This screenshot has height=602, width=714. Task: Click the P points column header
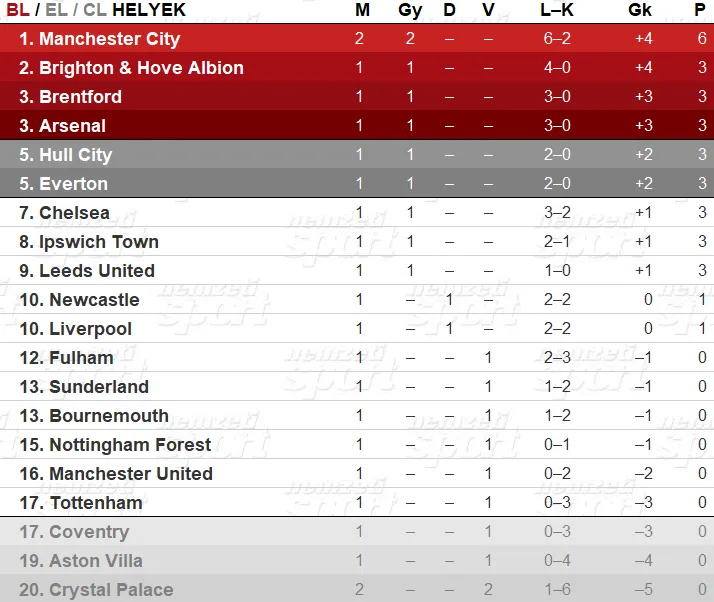click(x=700, y=10)
